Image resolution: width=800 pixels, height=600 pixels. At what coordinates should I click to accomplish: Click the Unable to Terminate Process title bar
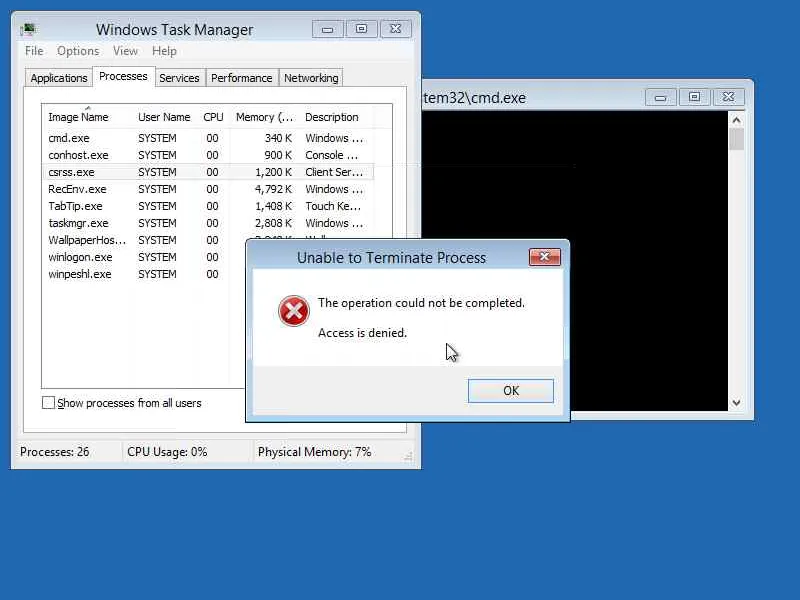[391, 258]
